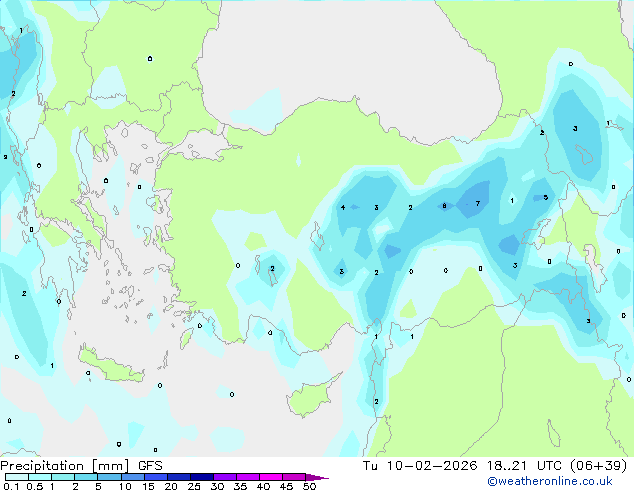Screen dimensions: 634x490
Task: Click the 40–45 mm bright magenta swatch
Action: pyautogui.click(x=271, y=477)
